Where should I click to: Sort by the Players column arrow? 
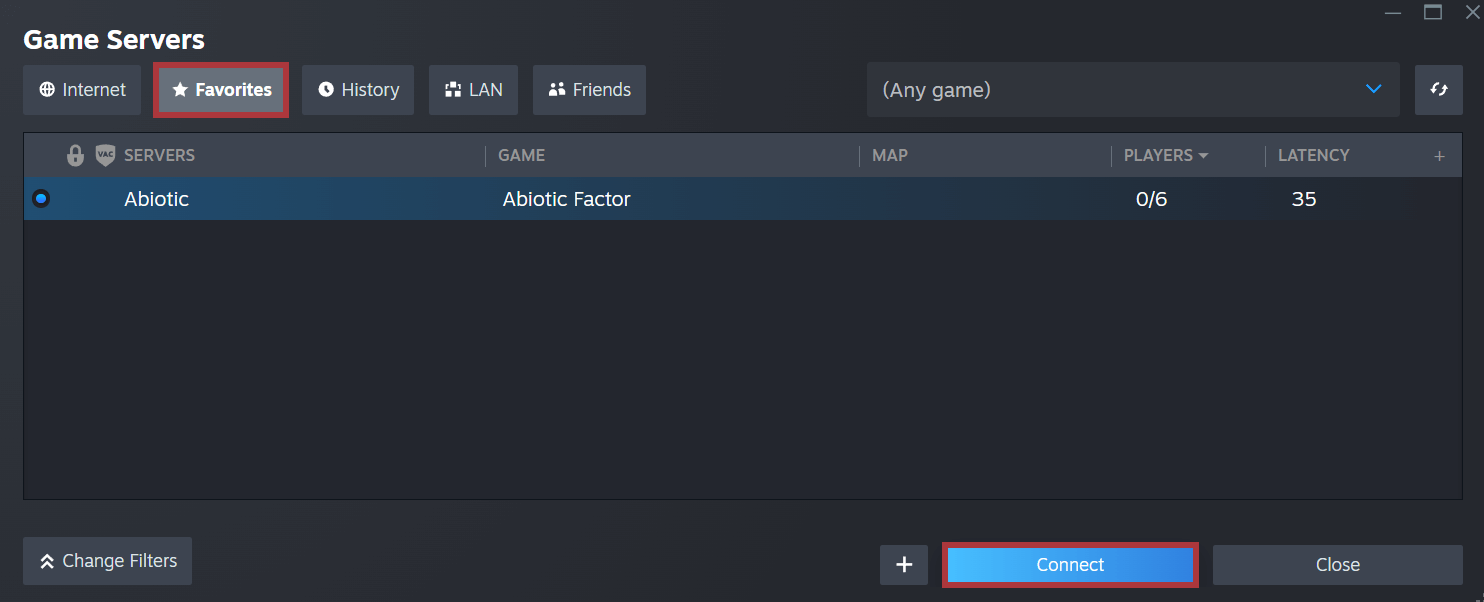point(1203,156)
